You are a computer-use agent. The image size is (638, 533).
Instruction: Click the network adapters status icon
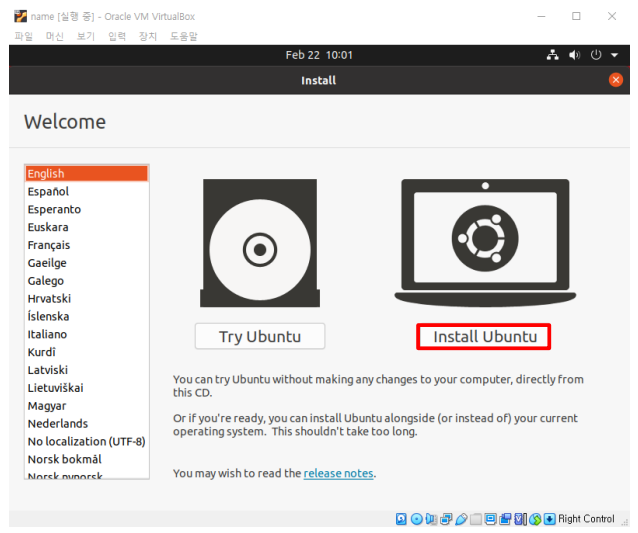coord(446,519)
